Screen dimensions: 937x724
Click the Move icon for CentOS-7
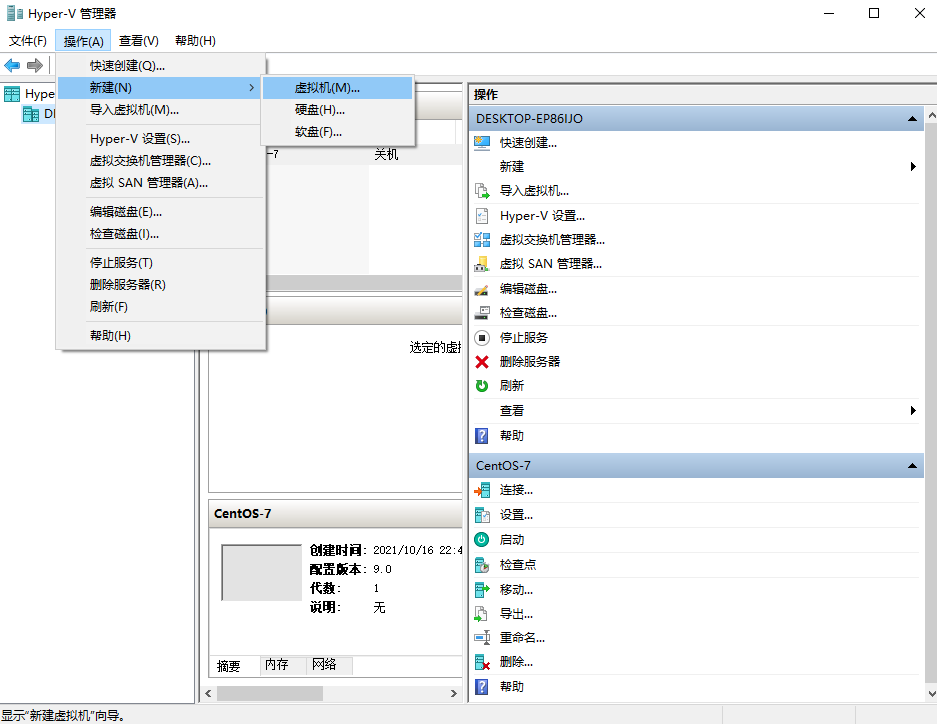coord(482,590)
